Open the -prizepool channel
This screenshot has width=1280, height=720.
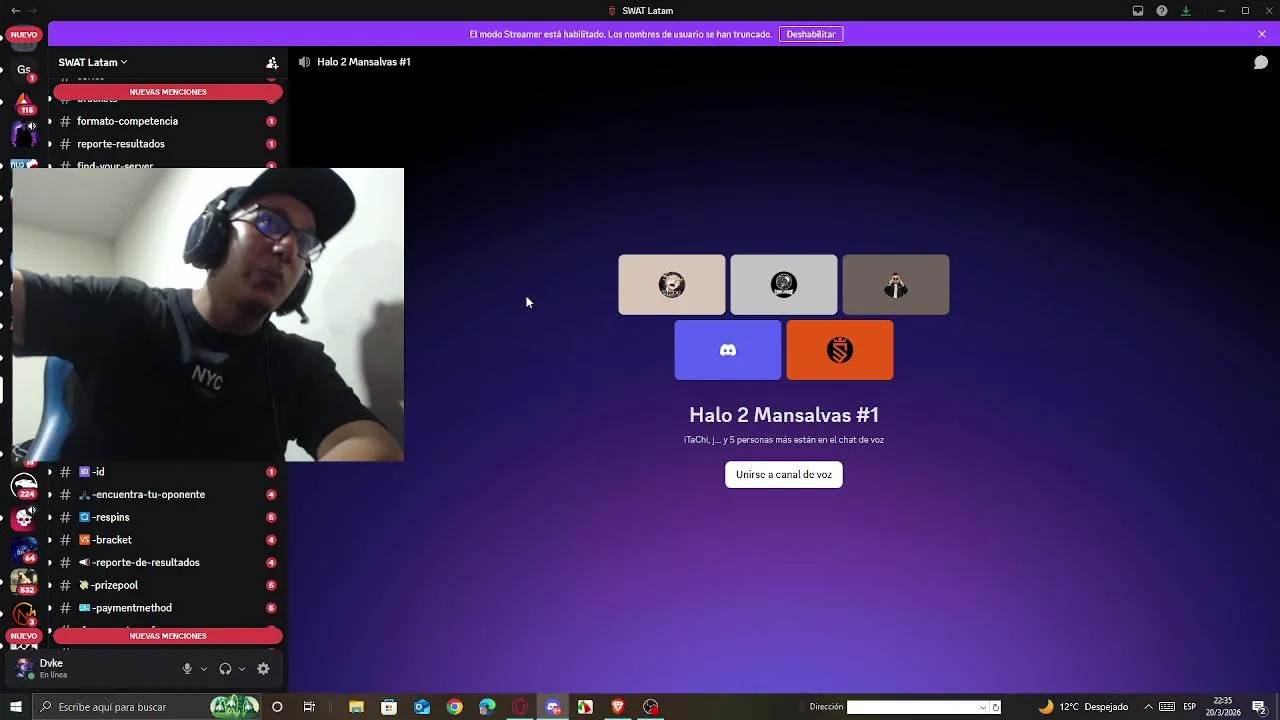click(166, 585)
